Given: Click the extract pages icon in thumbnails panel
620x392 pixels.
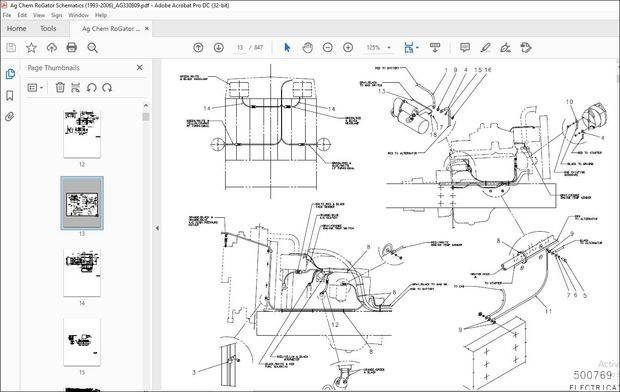Looking at the screenshot, I should pyautogui.click(x=76, y=87).
